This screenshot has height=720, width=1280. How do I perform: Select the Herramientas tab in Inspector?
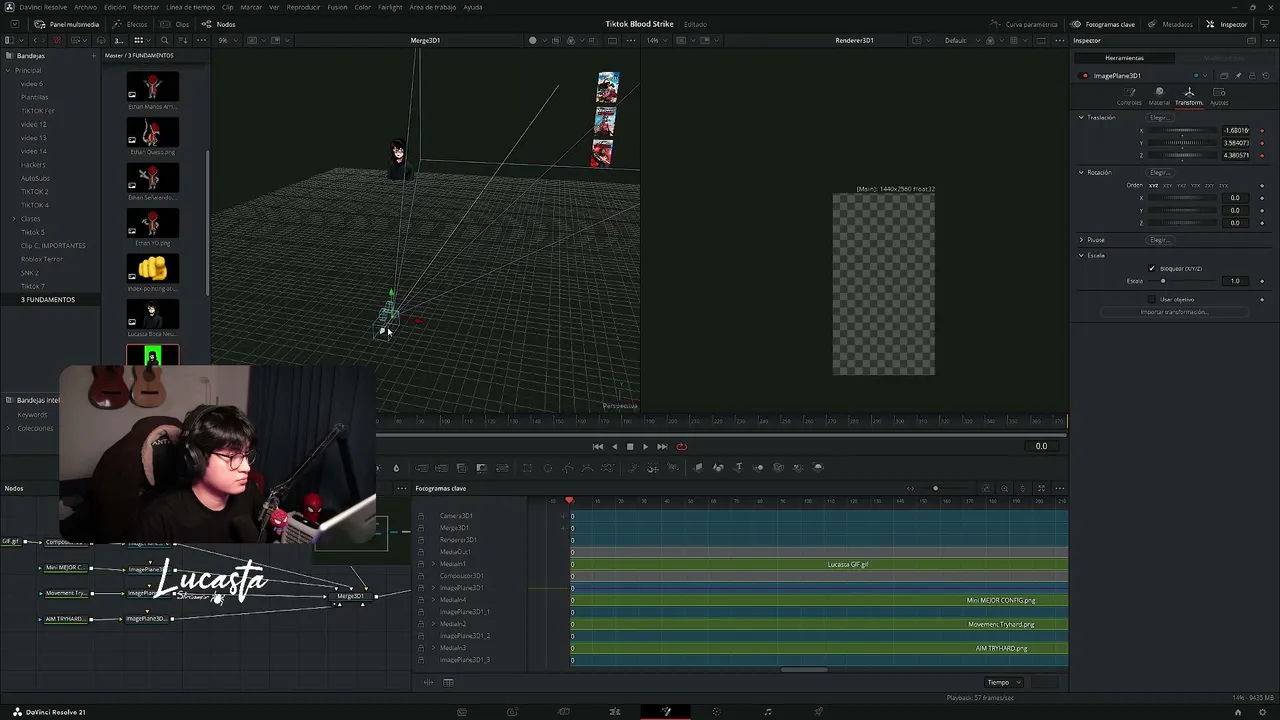point(1124,58)
